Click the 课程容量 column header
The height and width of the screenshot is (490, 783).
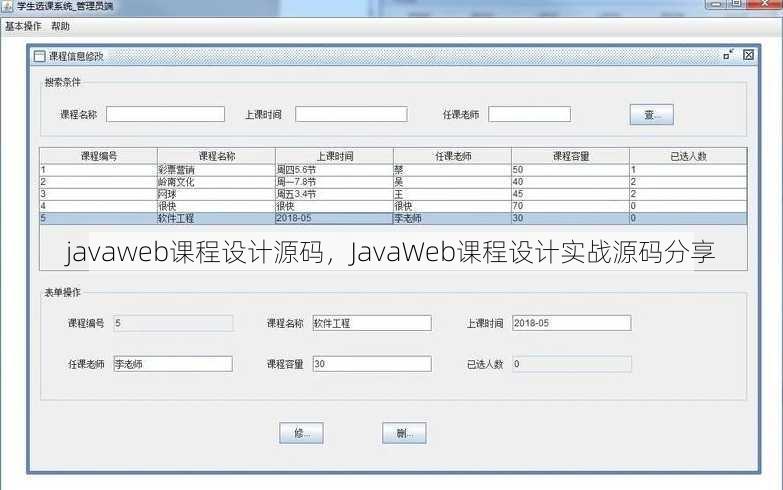pos(571,156)
